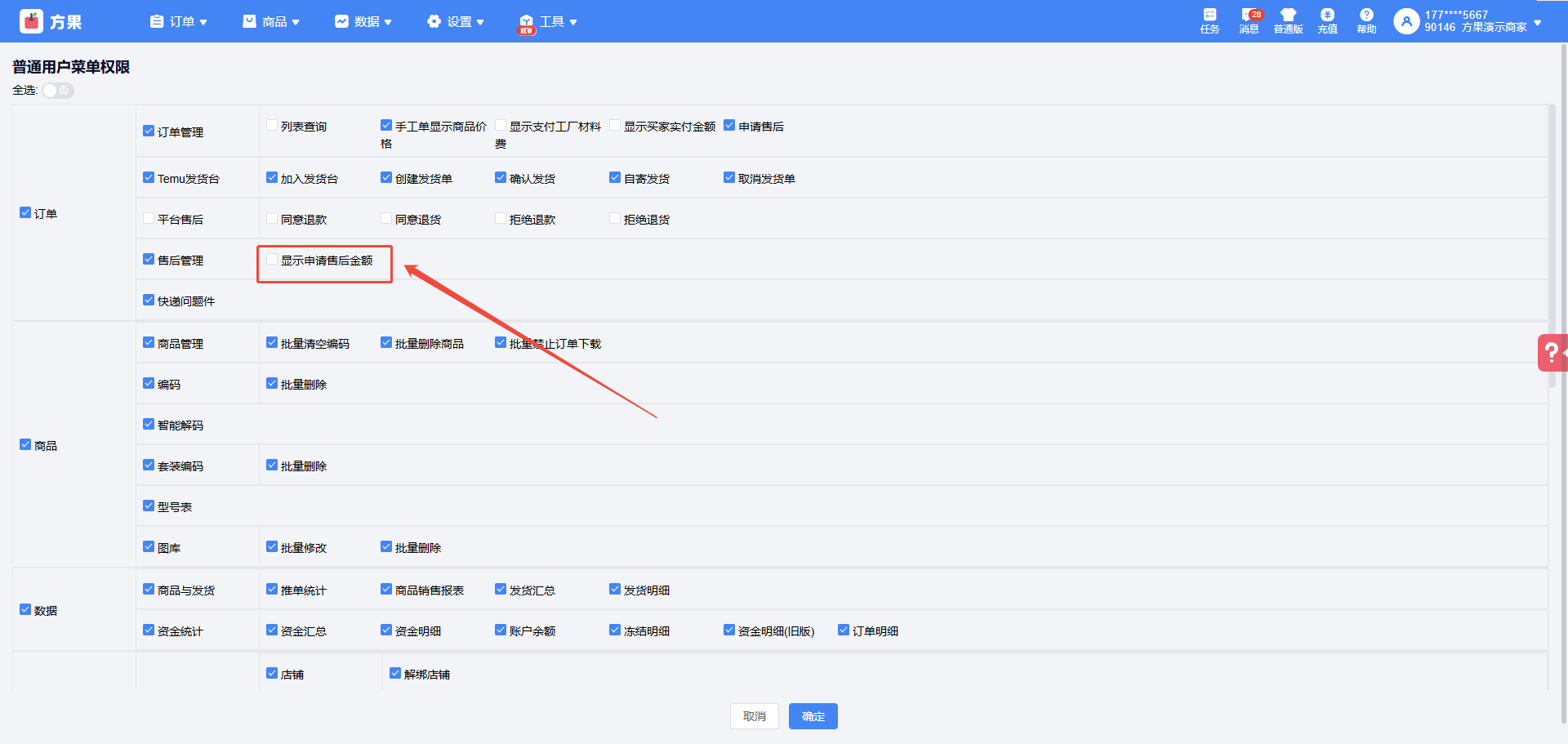Image resolution: width=1568 pixels, height=744 pixels.
Task: Uncheck the 商品销售报表 checkbox
Action: [x=386, y=590]
